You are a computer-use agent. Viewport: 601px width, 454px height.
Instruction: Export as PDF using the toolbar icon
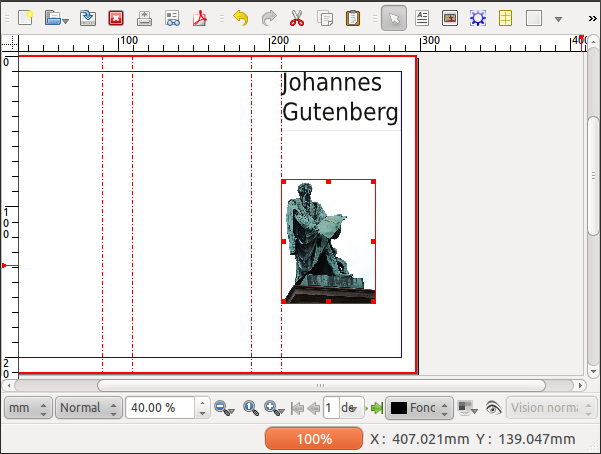pos(200,17)
